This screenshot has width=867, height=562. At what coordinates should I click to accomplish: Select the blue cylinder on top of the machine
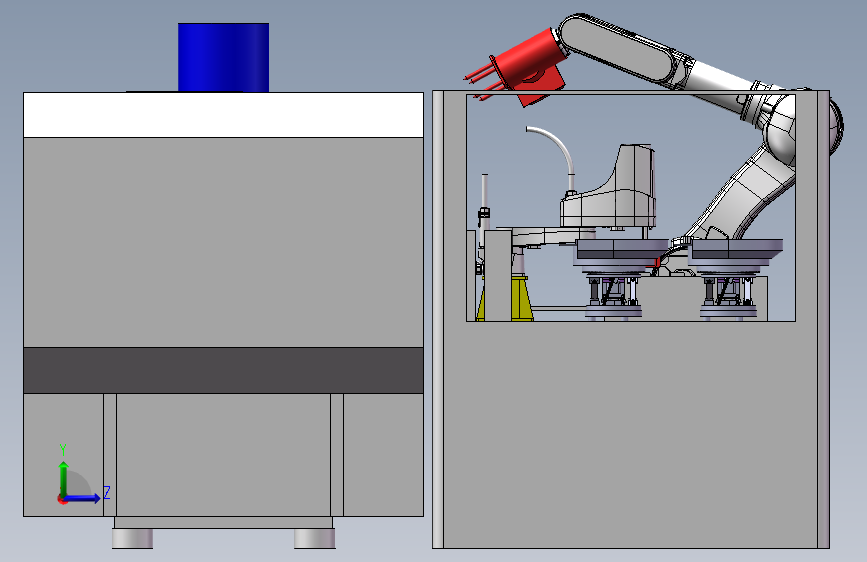[223, 57]
